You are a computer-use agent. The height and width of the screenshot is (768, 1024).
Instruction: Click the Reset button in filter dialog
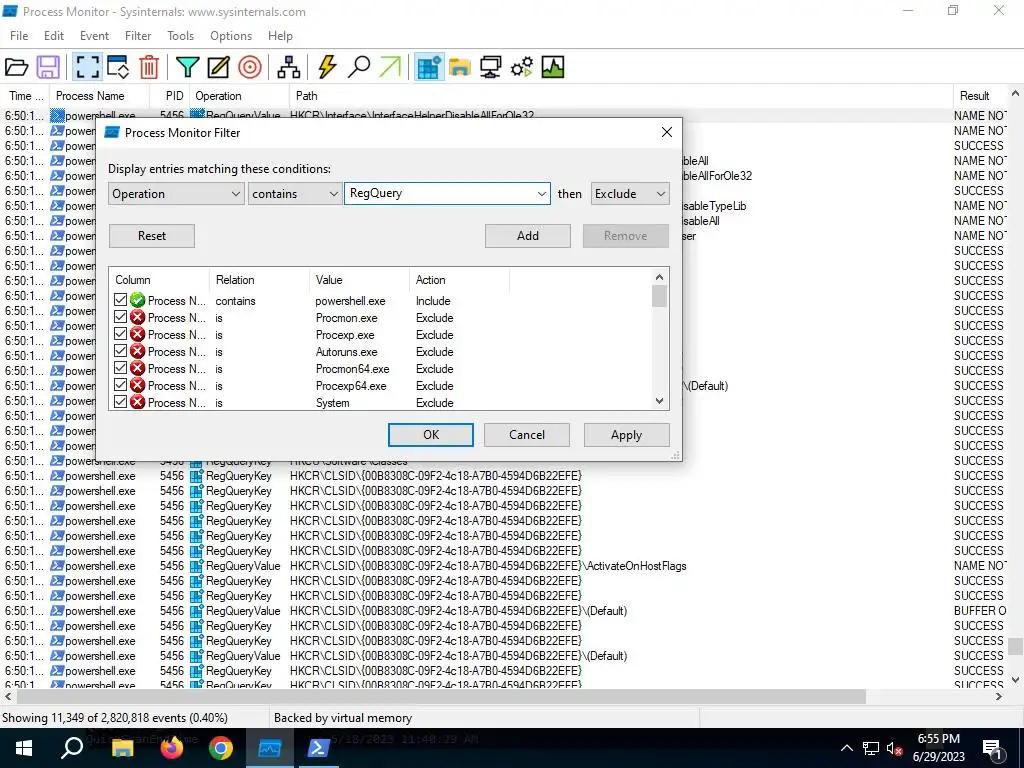[x=152, y=236]
